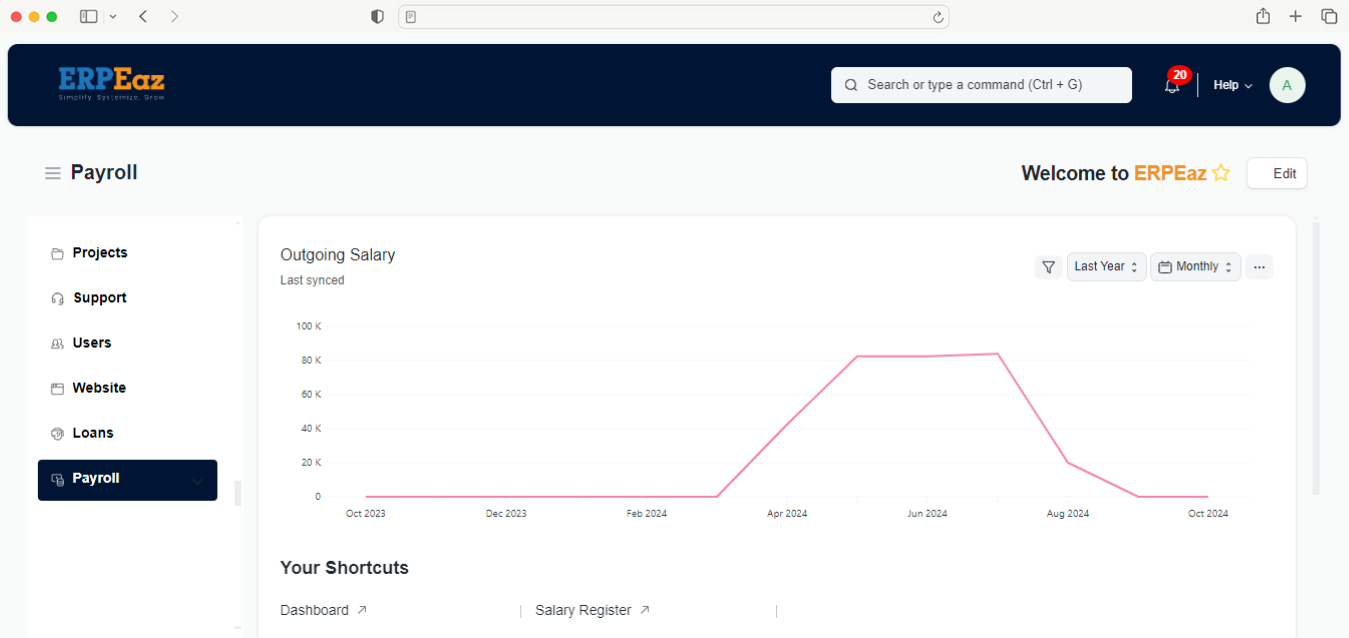Viewport: 1349px width, 638px height.
Task: Click the favorite star next to ERPEaz
Action: pyautogui.click(x=1221, y=173)
